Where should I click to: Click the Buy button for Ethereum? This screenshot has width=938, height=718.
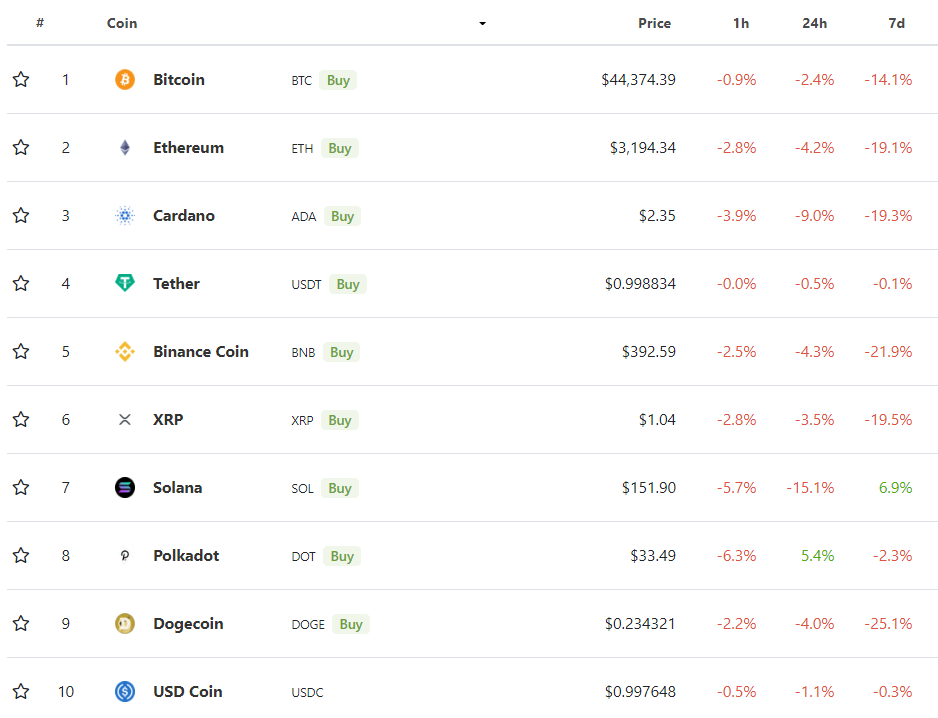coord(340,148)
